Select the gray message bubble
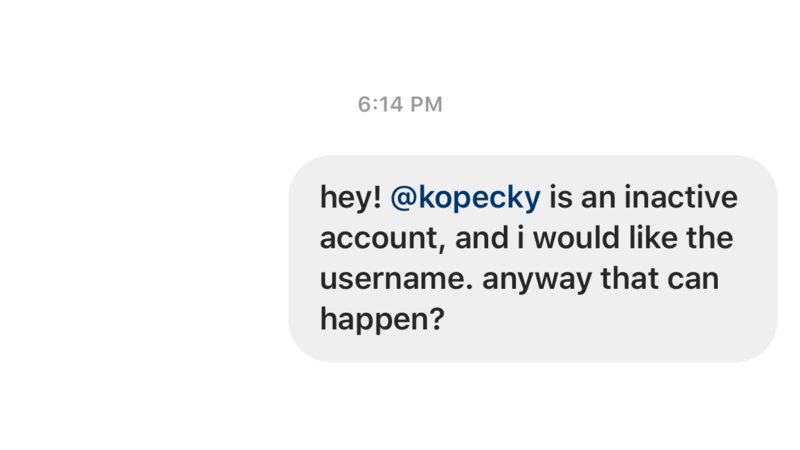The width and height of the screenshot is (800, 450). click(x=533, y=259)
